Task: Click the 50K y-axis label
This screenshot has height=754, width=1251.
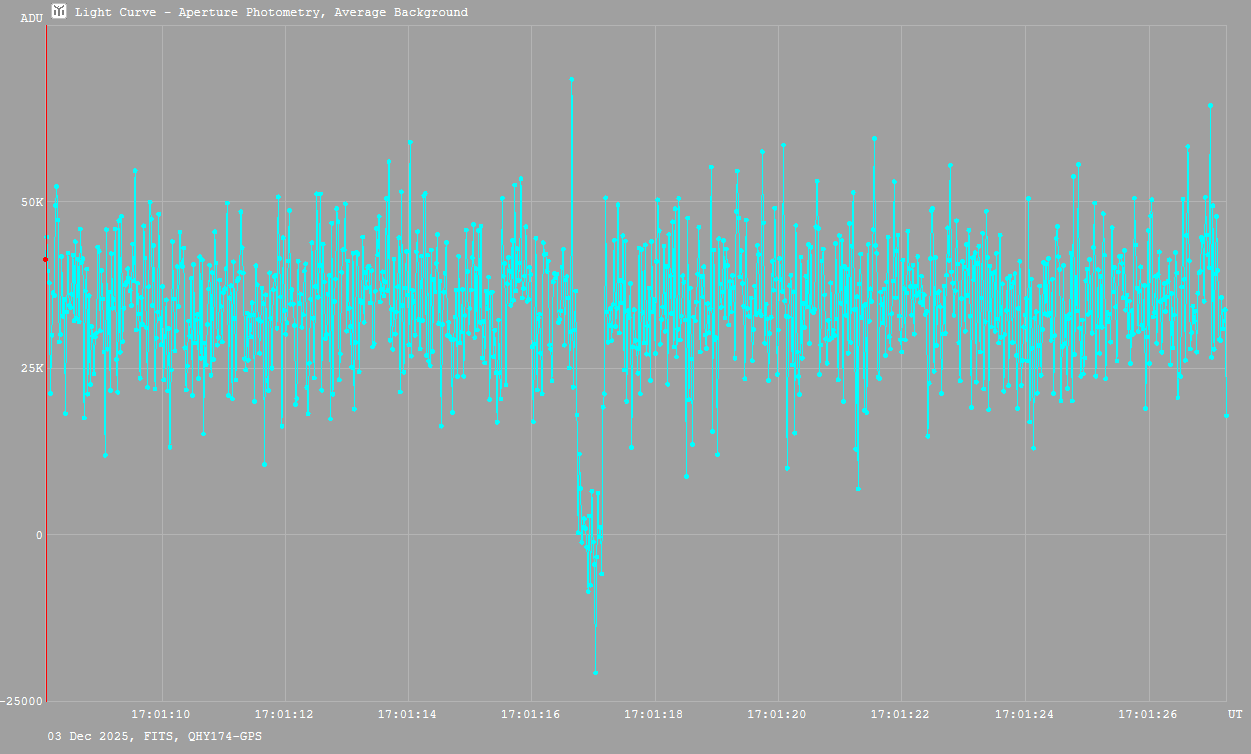Action: (x=32, y=202)
